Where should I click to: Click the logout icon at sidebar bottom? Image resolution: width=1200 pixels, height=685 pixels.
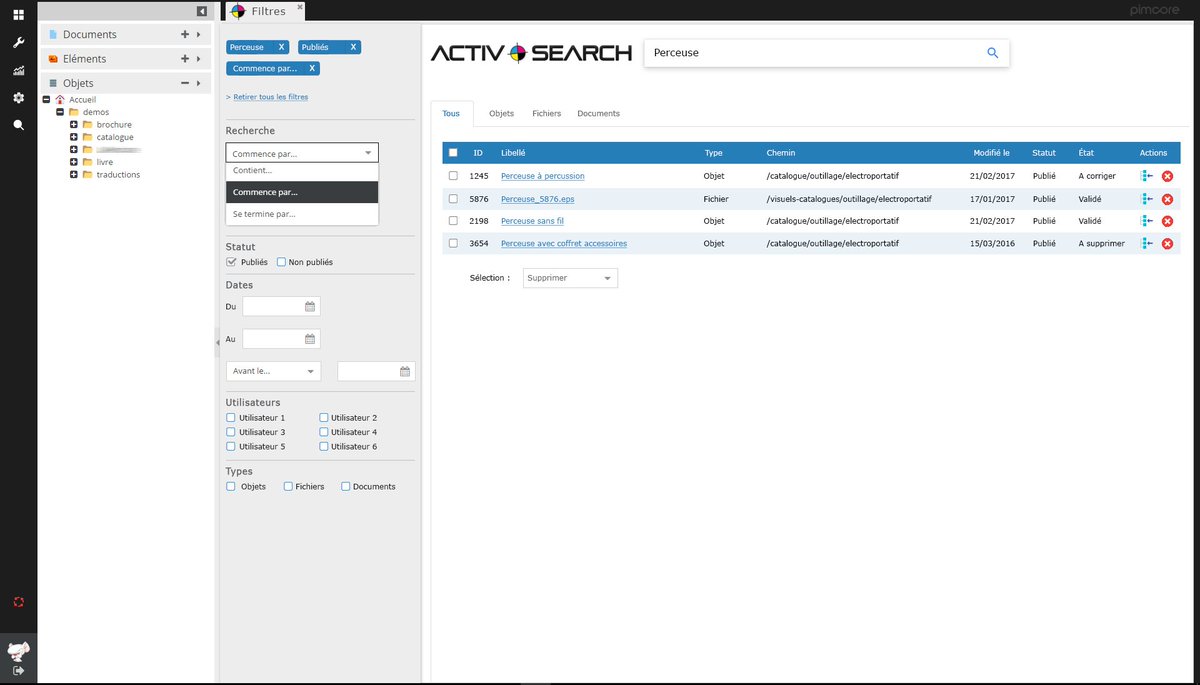pyautogui.click(x=18, y=670)
